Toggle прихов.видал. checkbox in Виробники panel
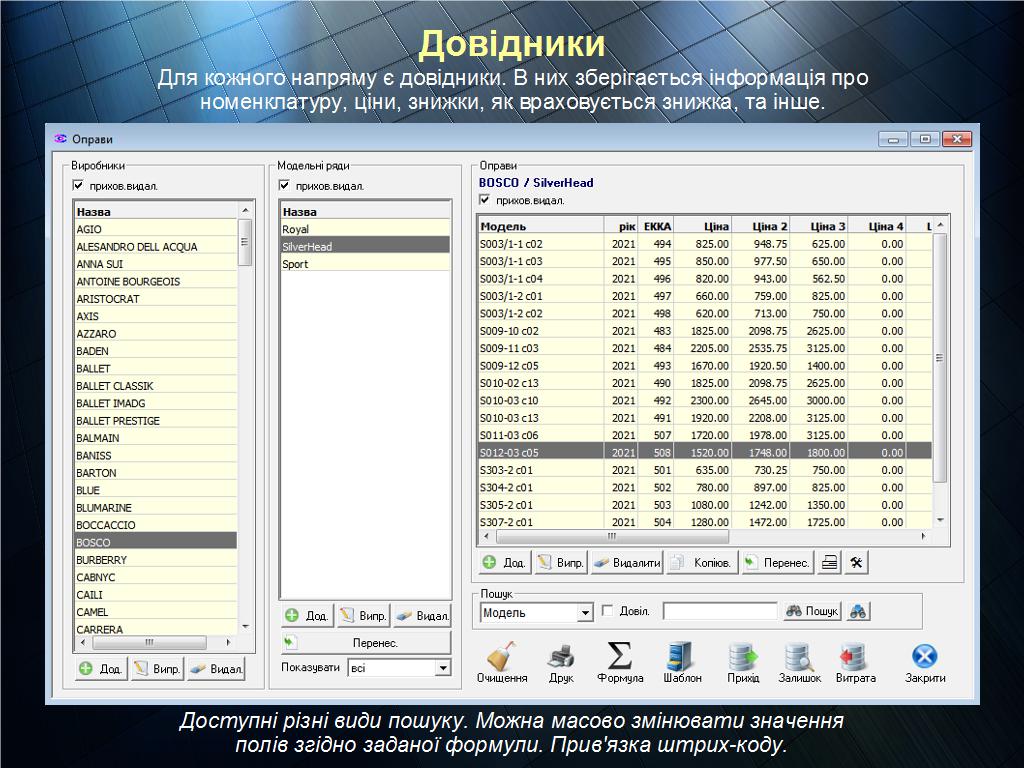Screen dimensions: 1024x768 point(78,185)
